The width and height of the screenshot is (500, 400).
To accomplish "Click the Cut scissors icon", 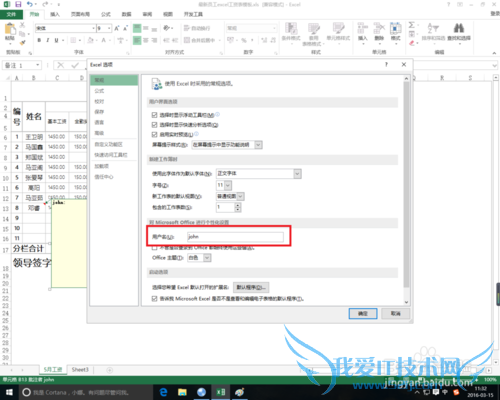I will click(22, 25).
